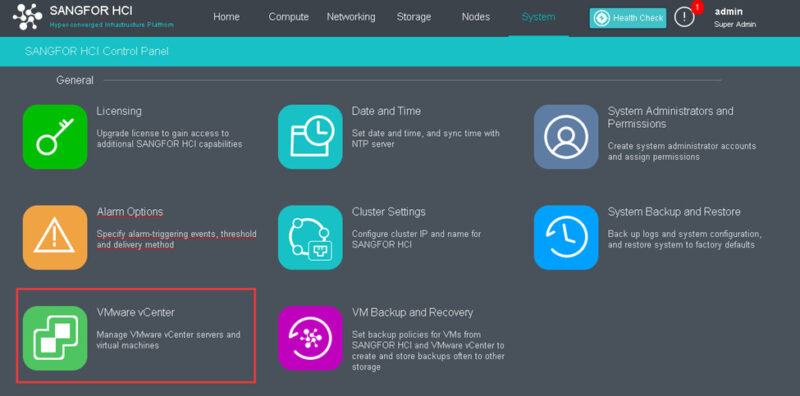This screenshot has height=396, width=800.
Task: Click the SANGFOR HCI logo icon
Action: (28, 17)
